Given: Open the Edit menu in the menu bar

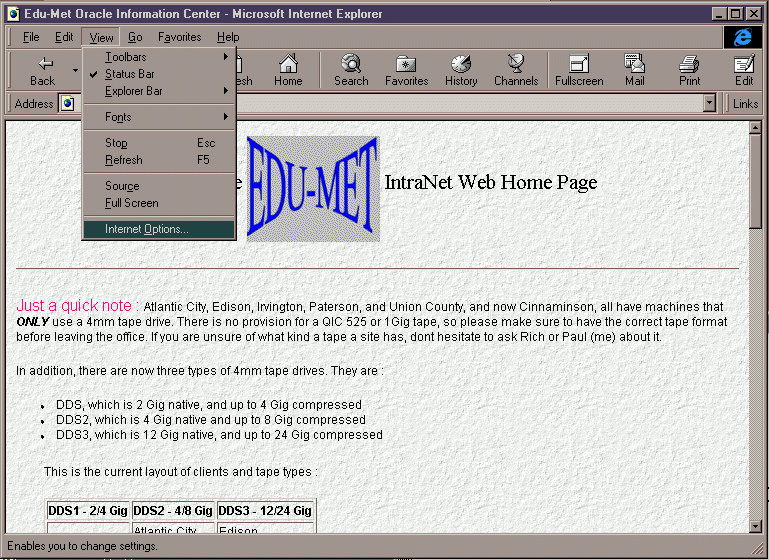Looking at the screenshot, I should tap(64, 37).
